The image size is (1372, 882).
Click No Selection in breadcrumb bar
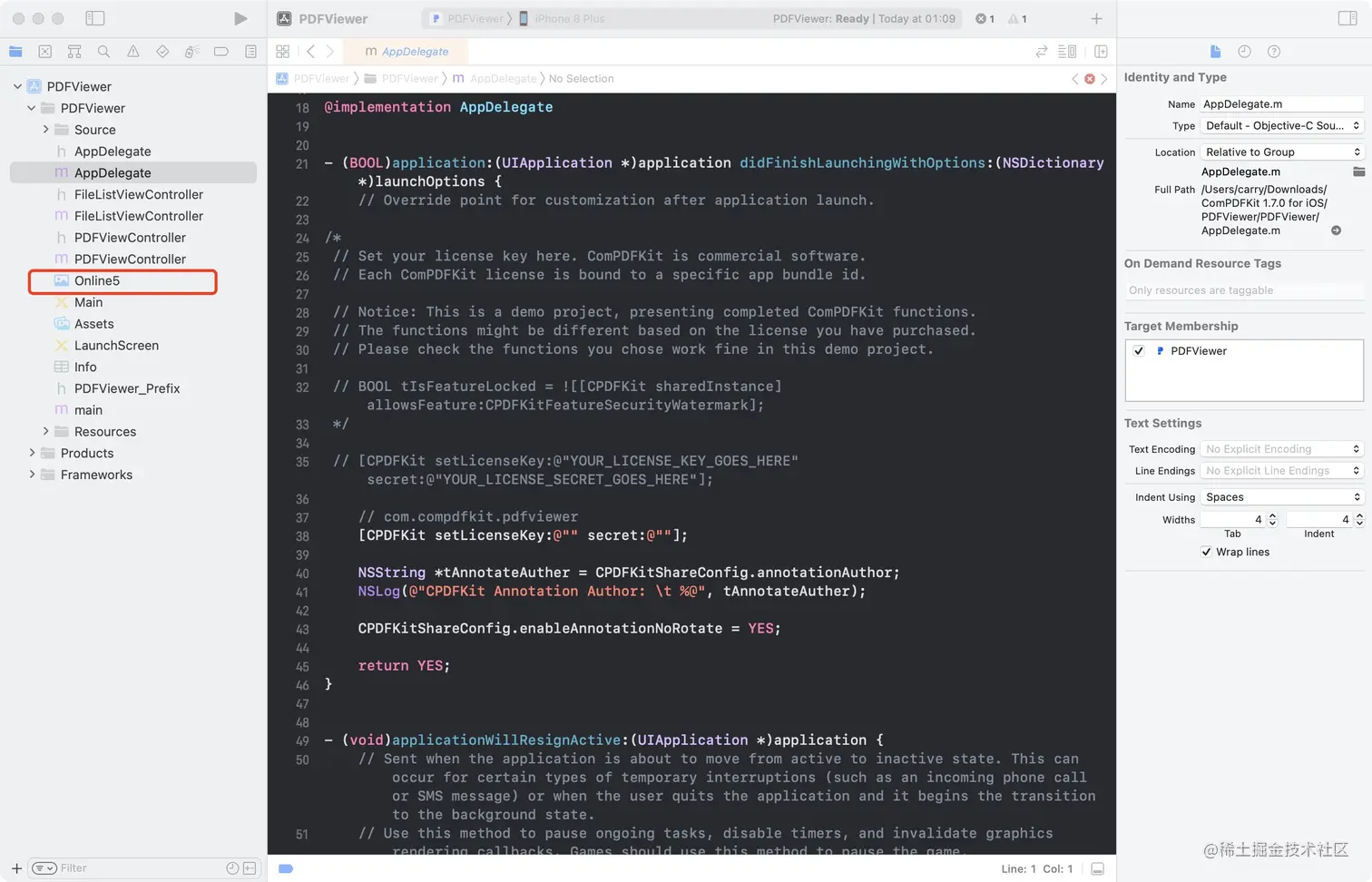[581, 79]
